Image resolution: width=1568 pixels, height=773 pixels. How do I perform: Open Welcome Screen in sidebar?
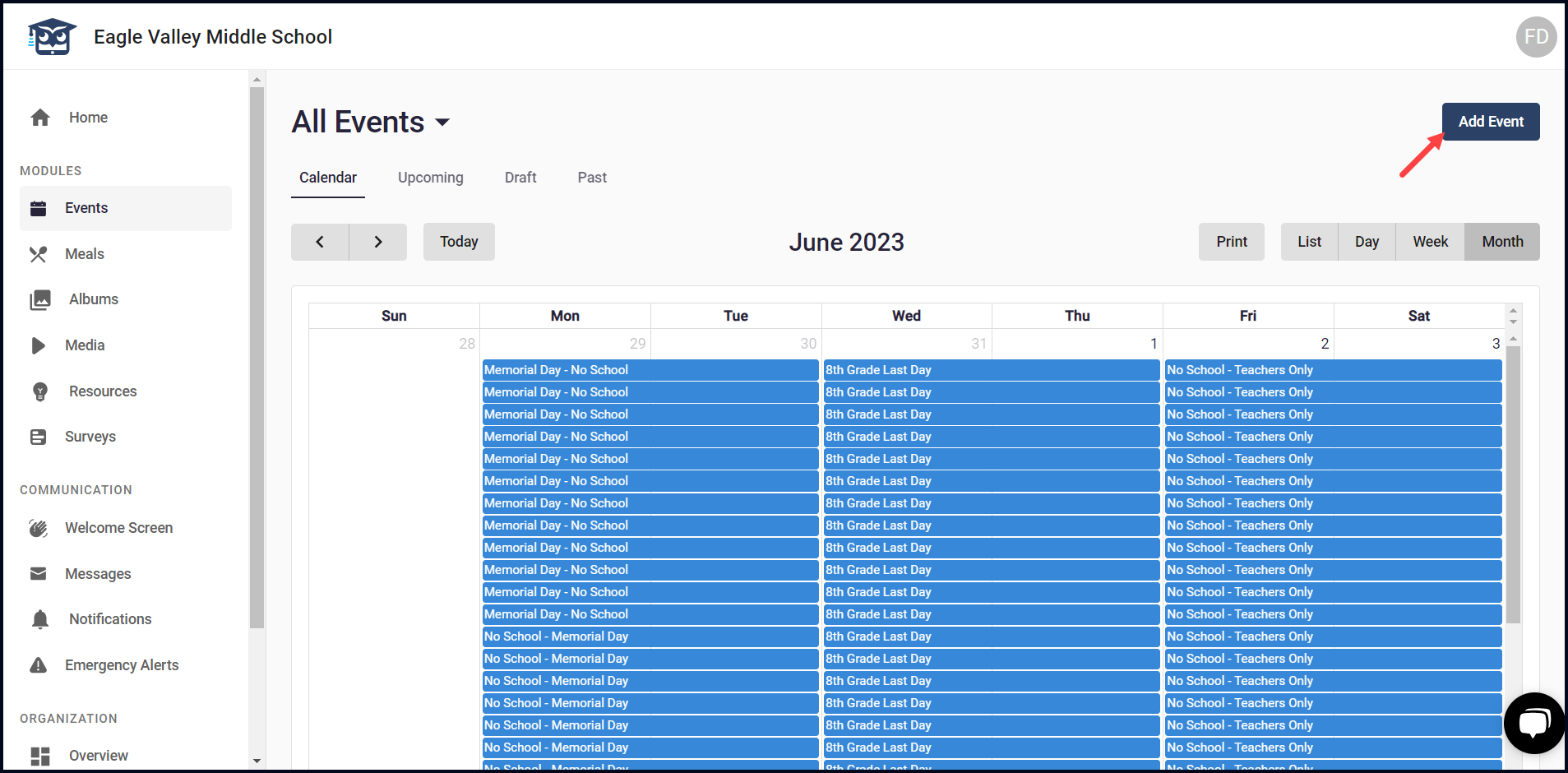coord(126,528)
